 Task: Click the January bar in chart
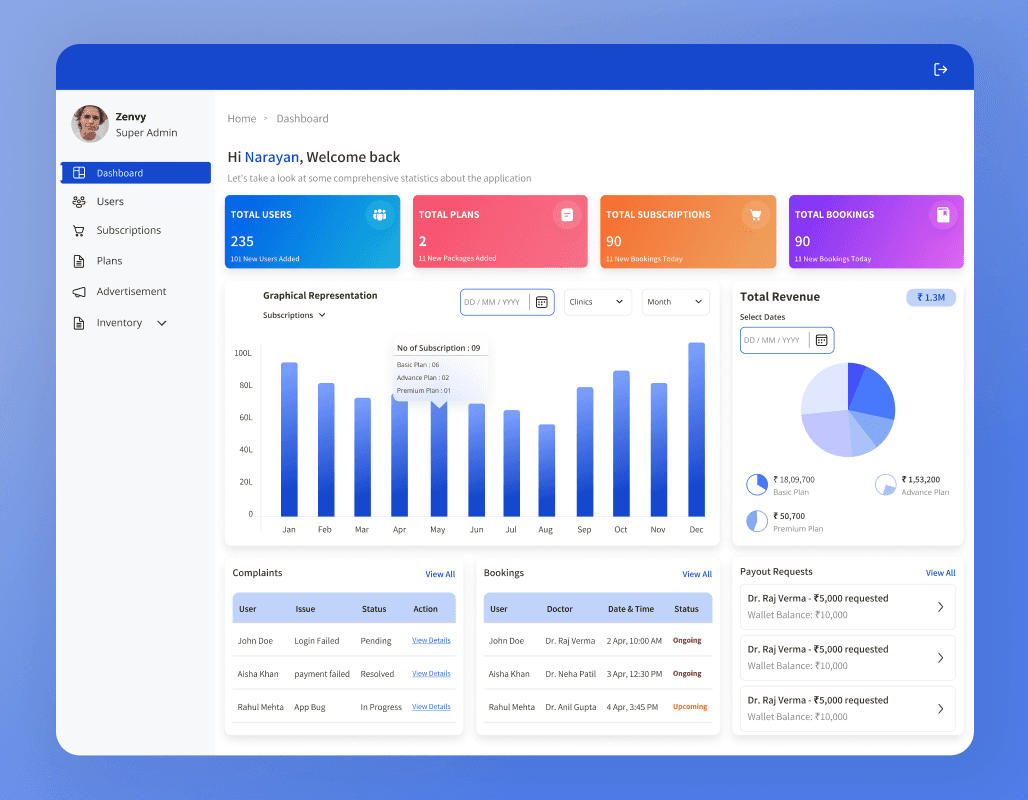click(x=289, y=439)
